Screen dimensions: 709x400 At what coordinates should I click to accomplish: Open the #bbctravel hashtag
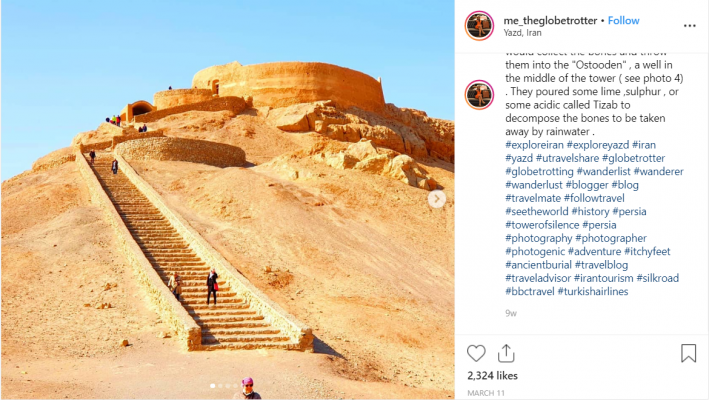tap(529, 292)
